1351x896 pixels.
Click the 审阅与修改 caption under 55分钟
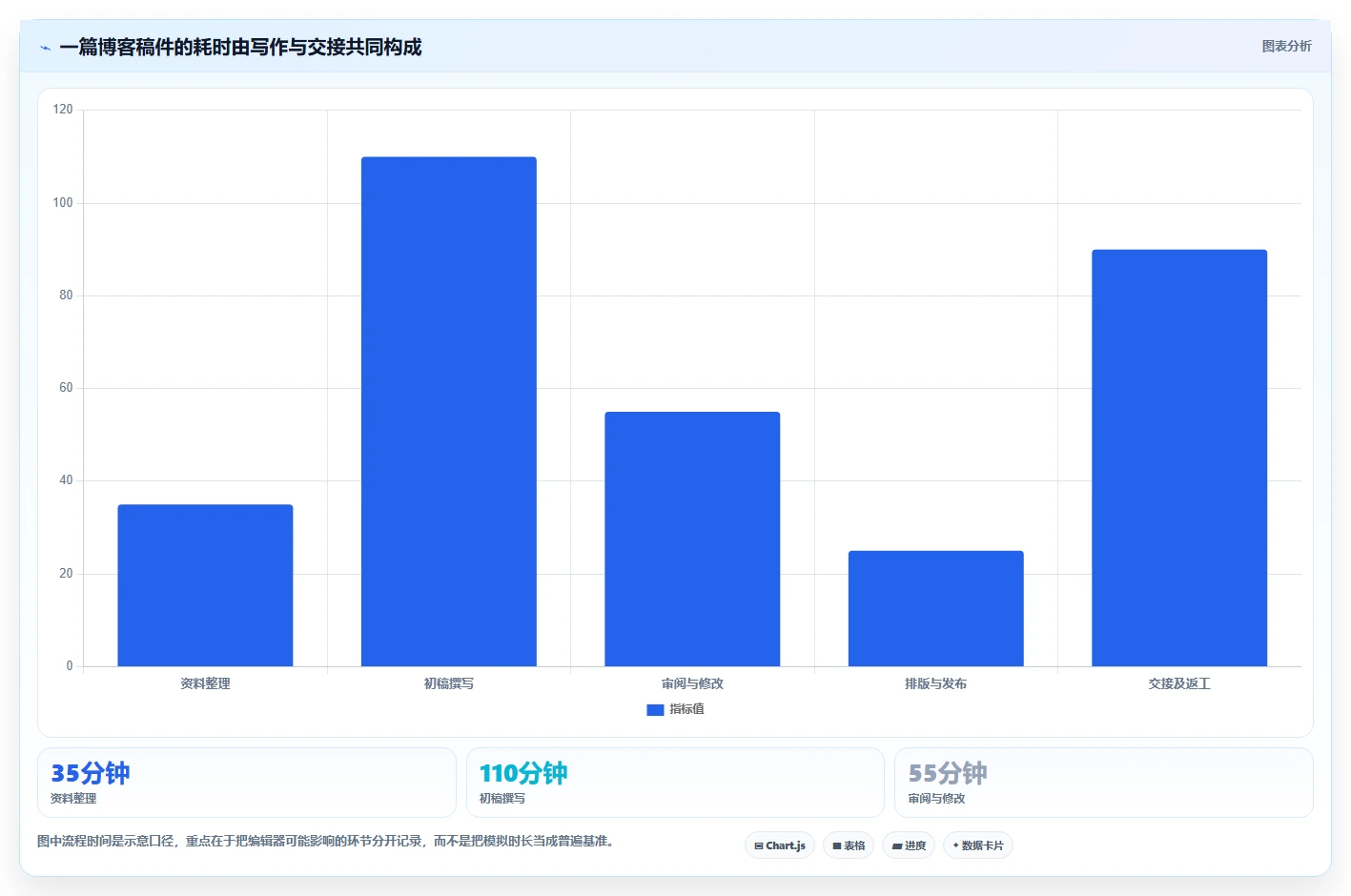pyautogui.click(x=936, y=799)
